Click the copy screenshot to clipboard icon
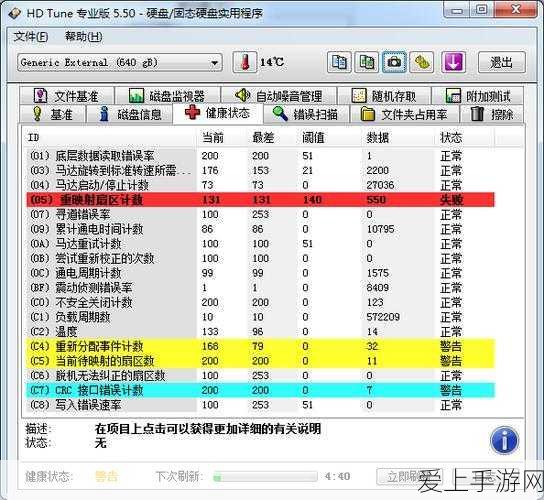 coord(366,62)
